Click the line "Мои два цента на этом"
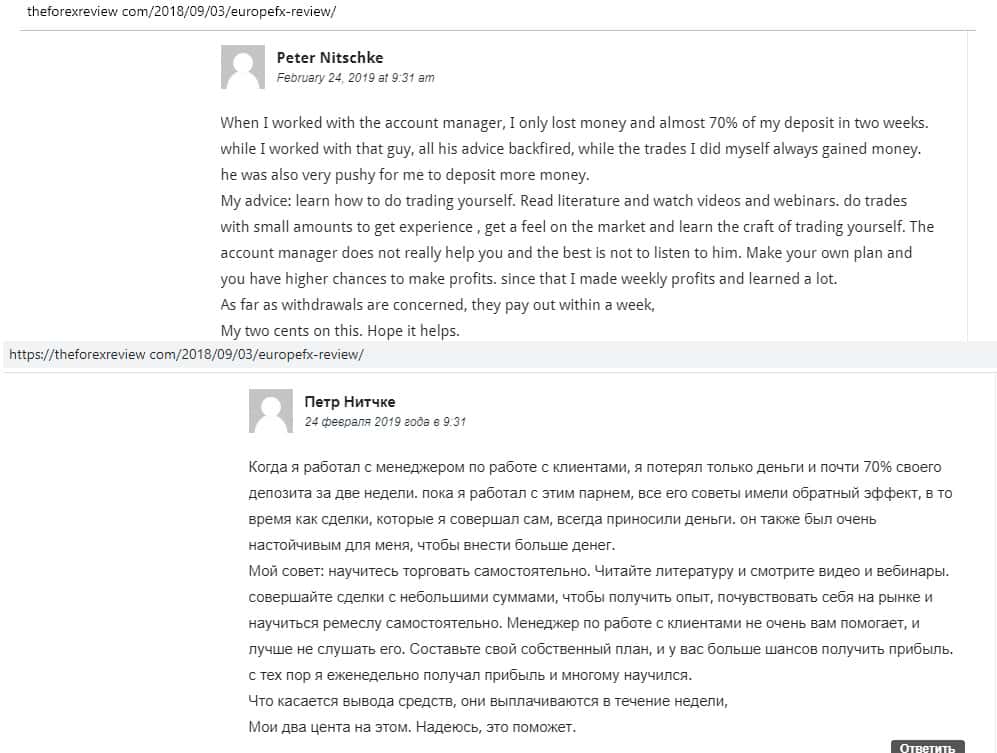This screenshot has height=753, width=997. tap(412, 727)
